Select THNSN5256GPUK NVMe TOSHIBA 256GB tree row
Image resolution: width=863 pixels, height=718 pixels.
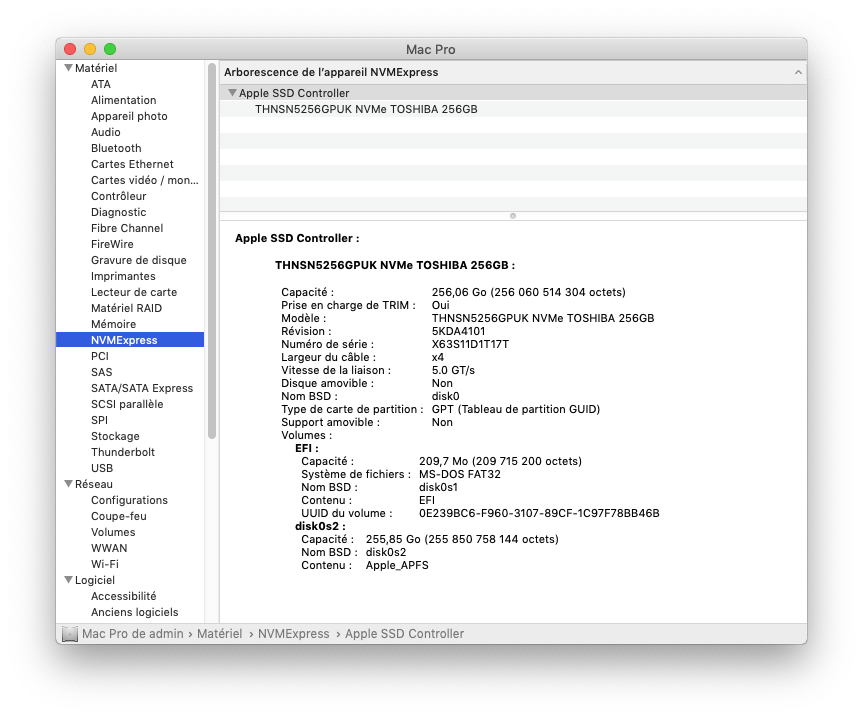(x=513, y=109)
